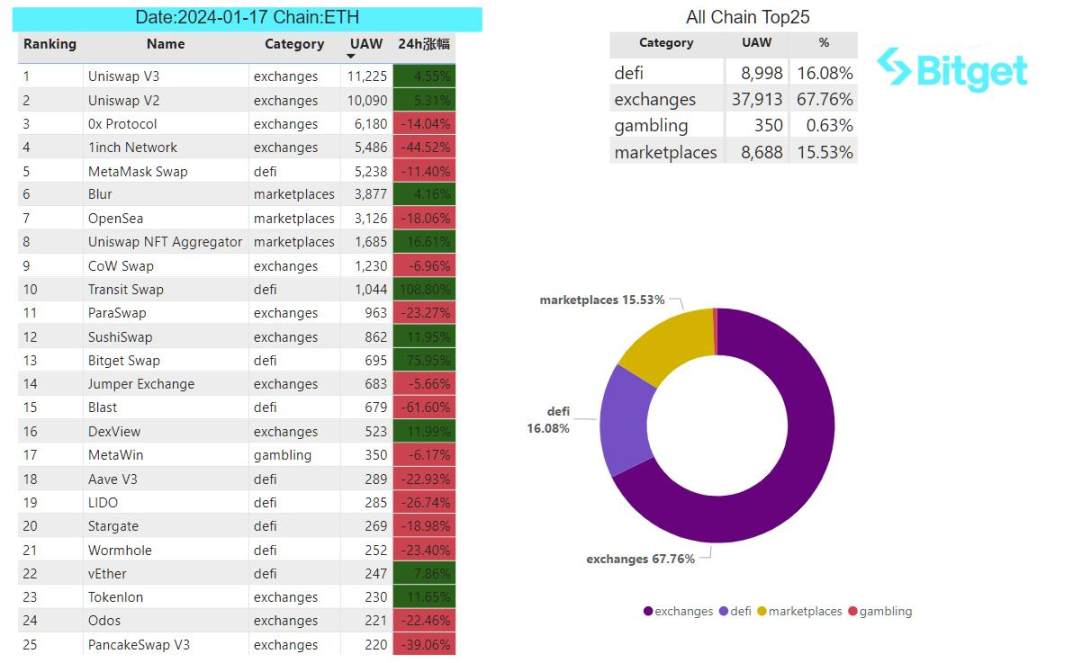Click the Bitget logo icon
Screen dimensions: 1073x663
894,68
